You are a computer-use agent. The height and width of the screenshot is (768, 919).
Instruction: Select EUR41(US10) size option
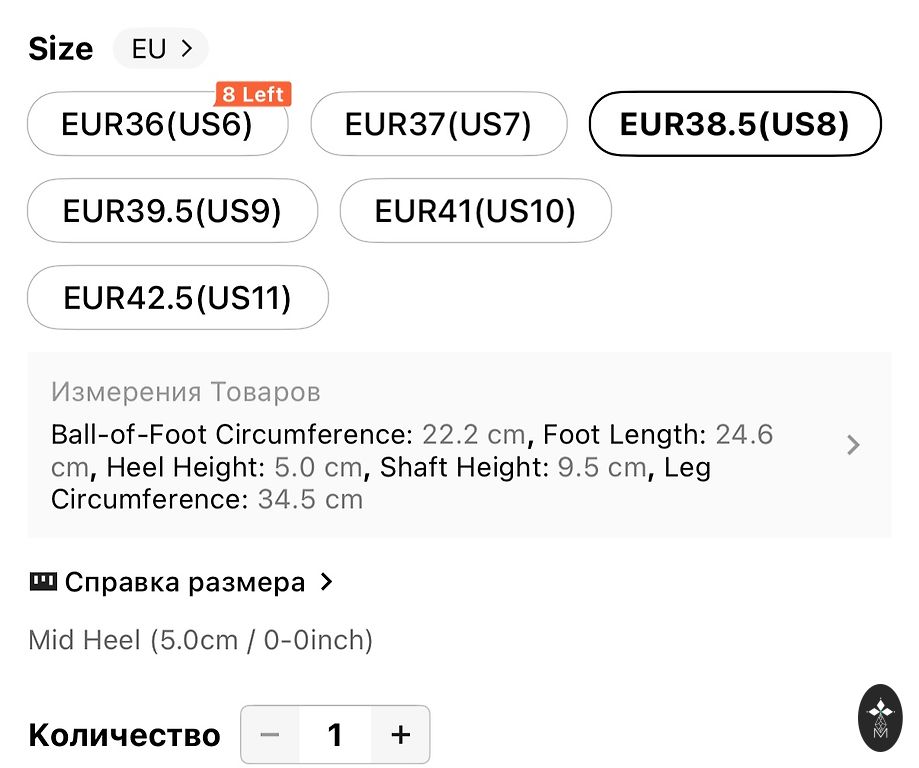[475, 211]
